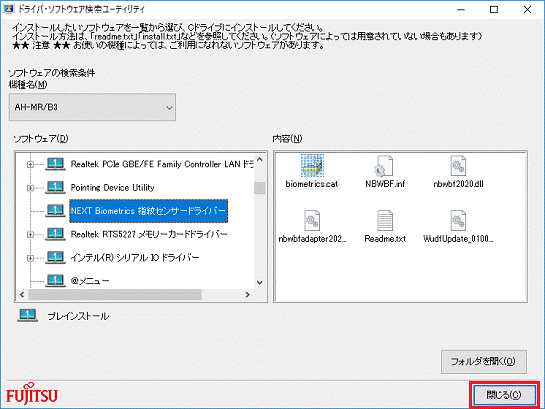Expand the Realtek PCIe GBE/FE tree node

31,164
